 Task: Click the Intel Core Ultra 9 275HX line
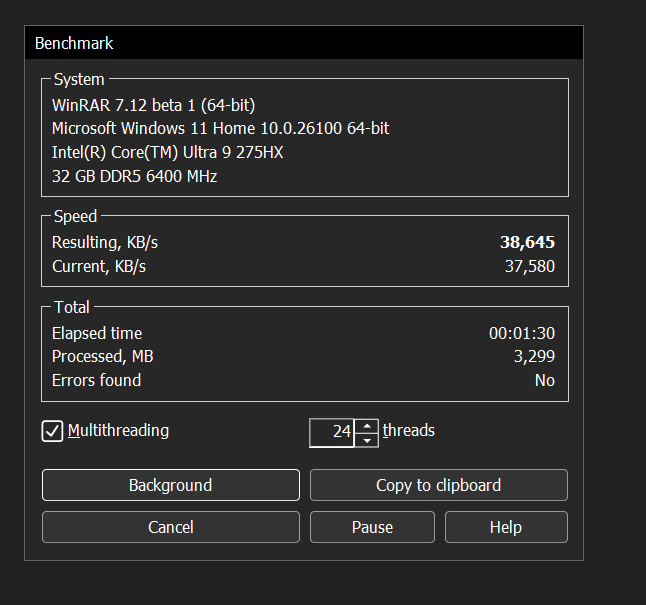click(168, 152)
